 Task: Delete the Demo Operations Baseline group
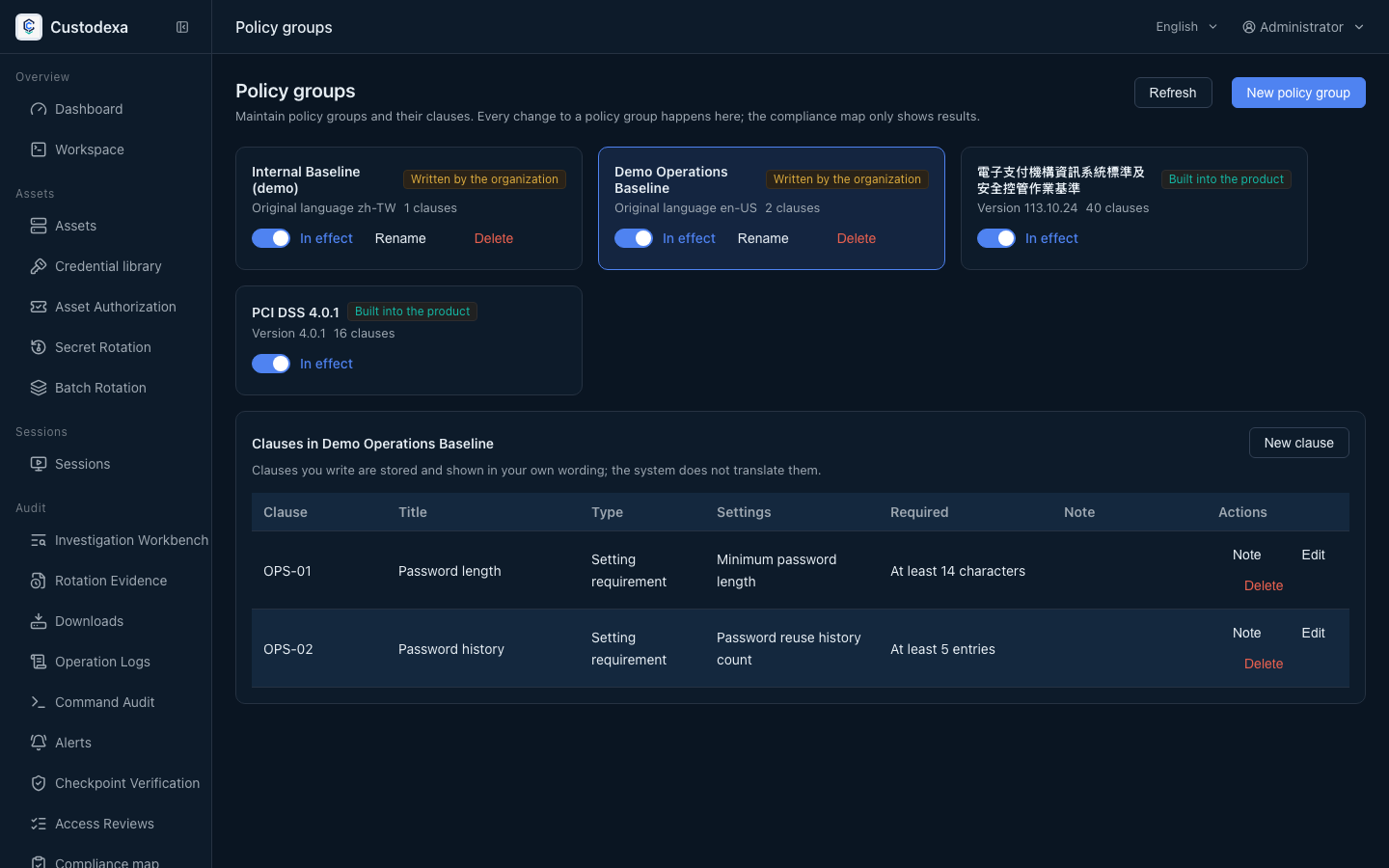pos(857,238)
